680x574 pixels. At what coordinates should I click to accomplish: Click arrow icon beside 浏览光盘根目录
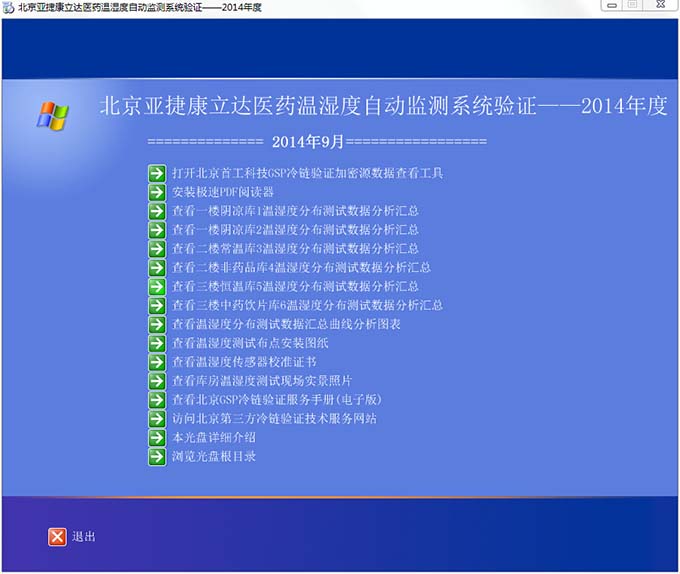pos(157,457)
